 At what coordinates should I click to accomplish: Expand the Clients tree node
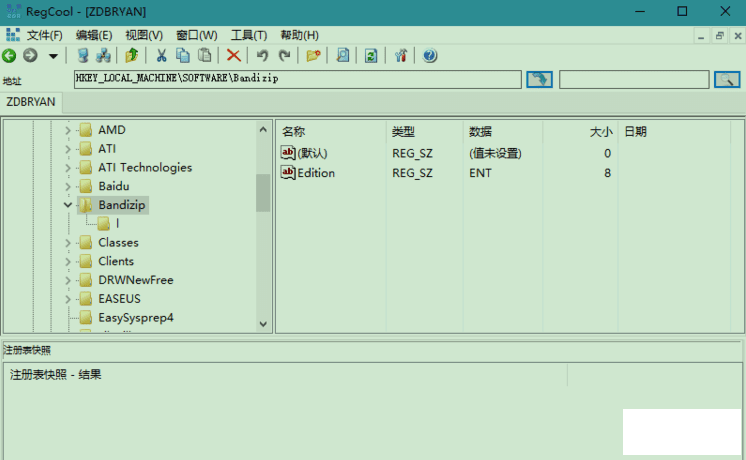click(68, 261)
